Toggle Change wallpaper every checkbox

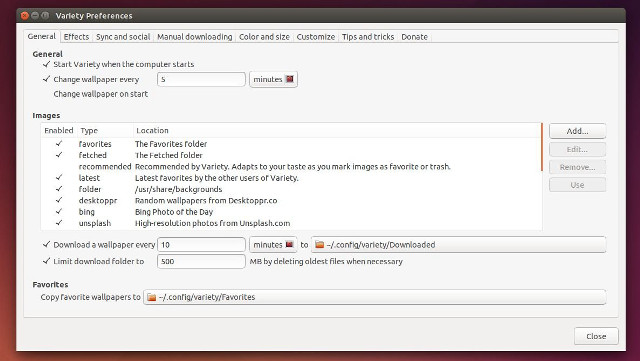(47, 79)
